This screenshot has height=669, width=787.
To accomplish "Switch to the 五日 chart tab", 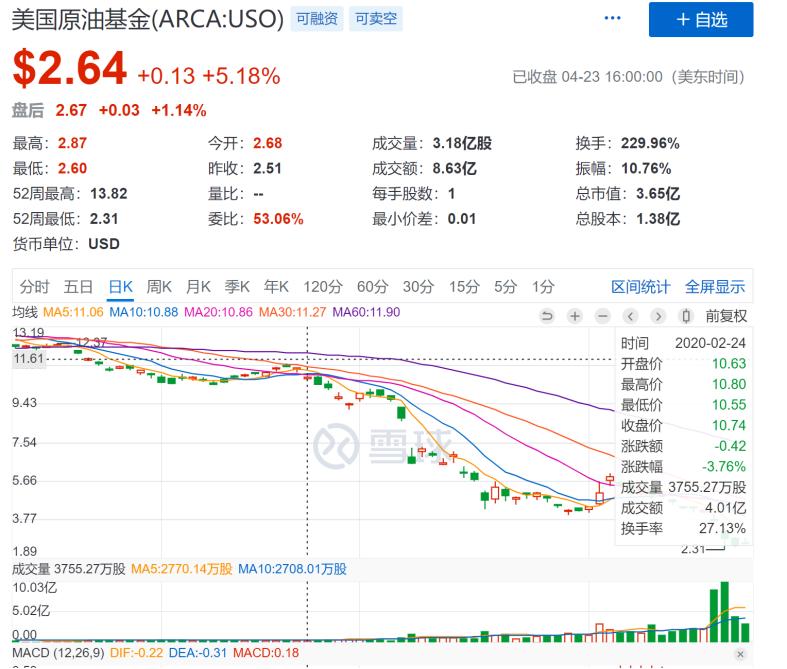I will 78,287.
